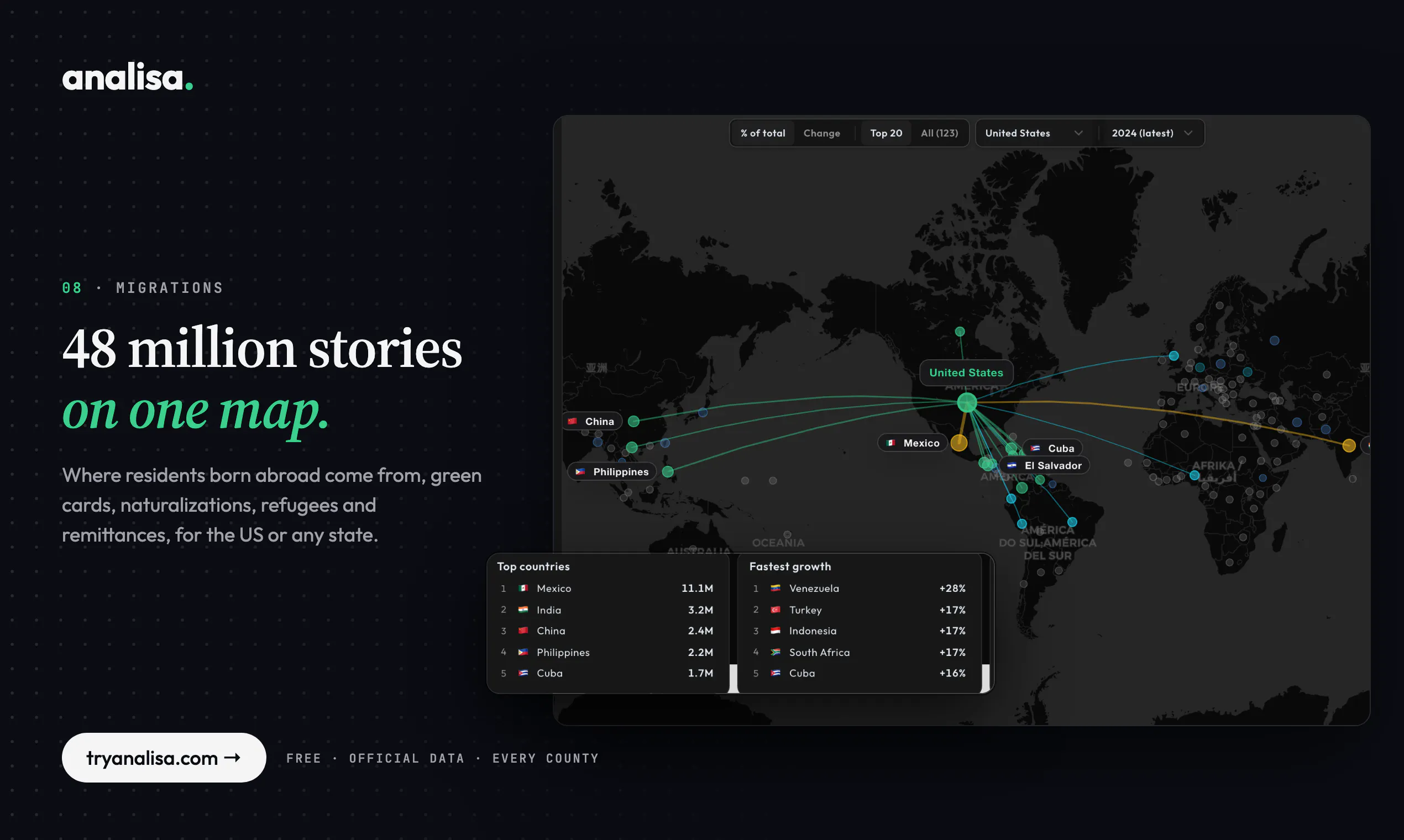Click the Indonesia +17% value
Image resolution: width=1404 pixels, height=840 pixels.
952,631
